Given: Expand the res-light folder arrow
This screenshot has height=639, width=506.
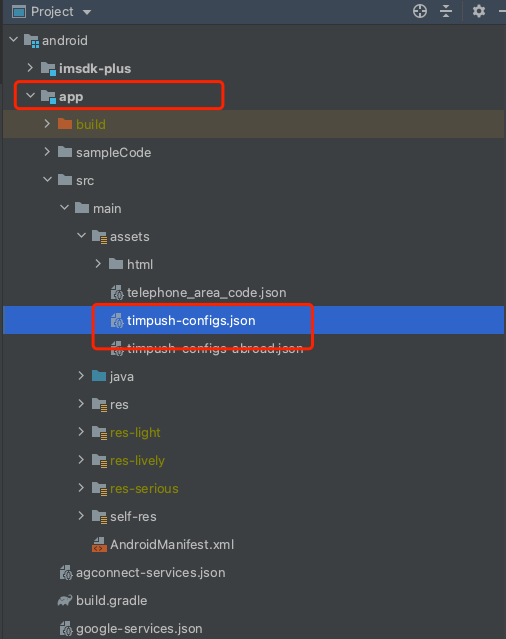Looking at the screenshot, I should [x=81, y=432].
